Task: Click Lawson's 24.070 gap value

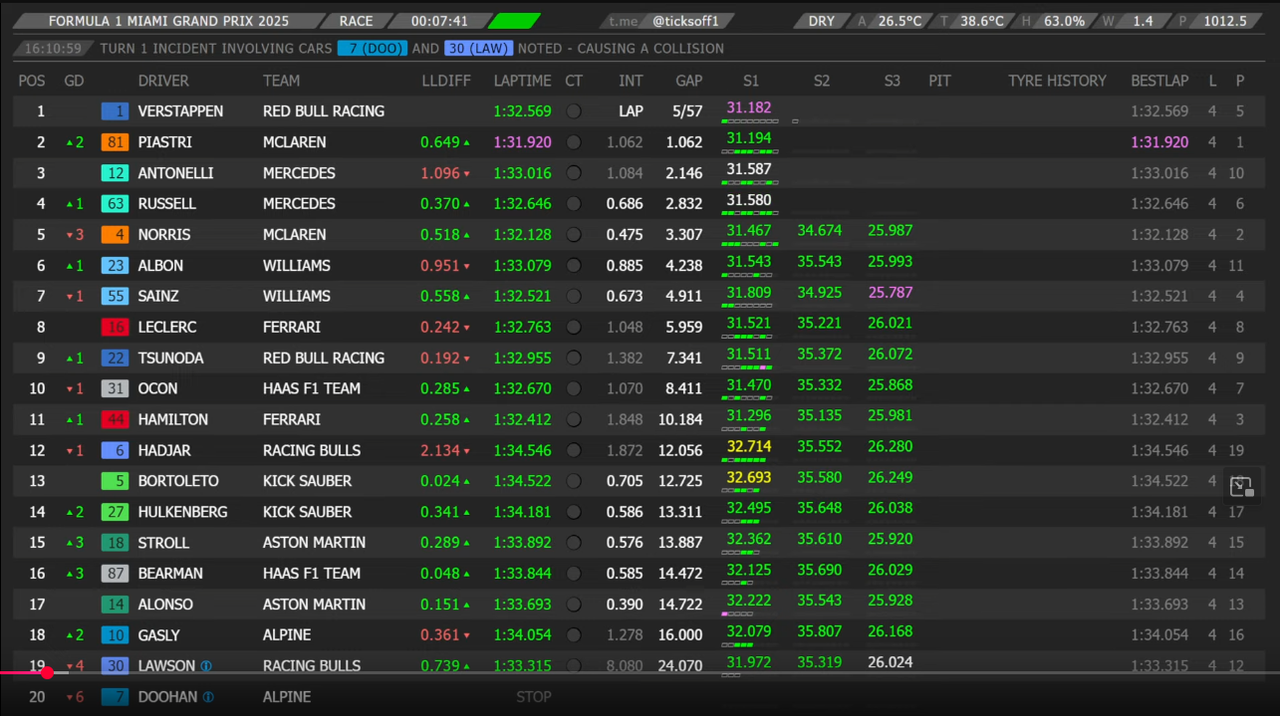Action: (x=680, y=666)
